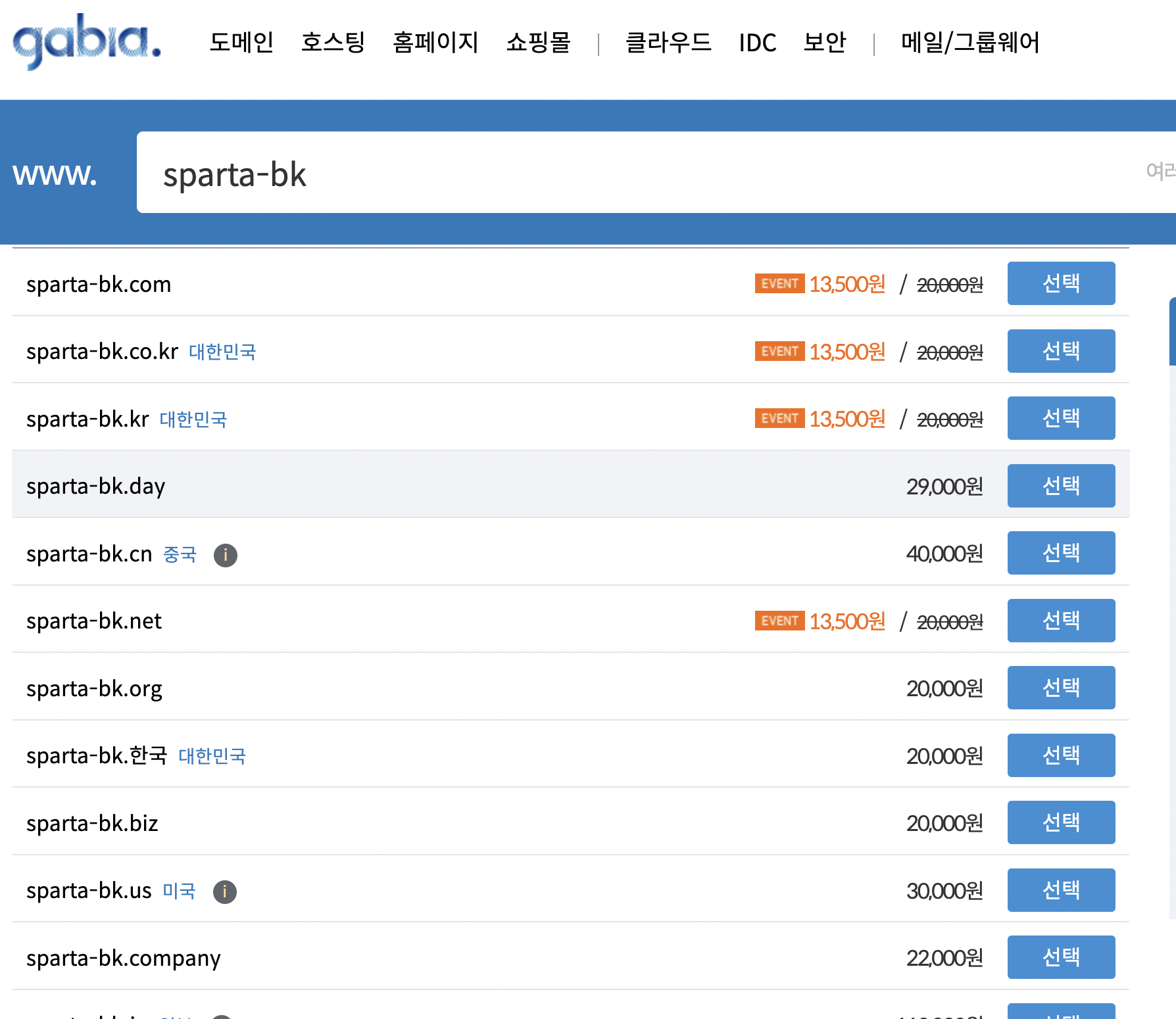
Task: Open info icon for sparta-bk.cn
Action: tap(226, 555)
